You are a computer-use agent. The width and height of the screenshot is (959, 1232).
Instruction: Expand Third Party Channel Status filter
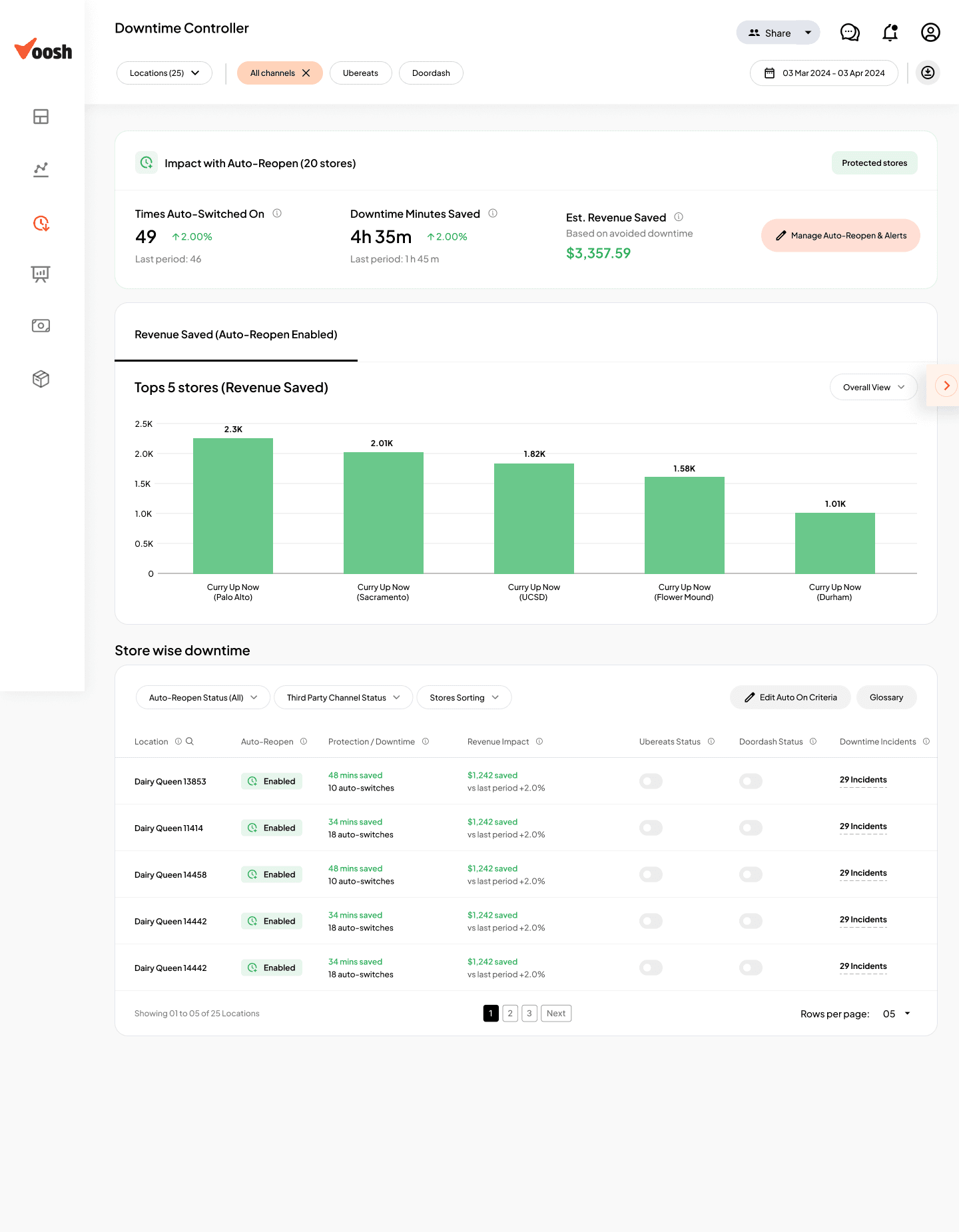343,697
